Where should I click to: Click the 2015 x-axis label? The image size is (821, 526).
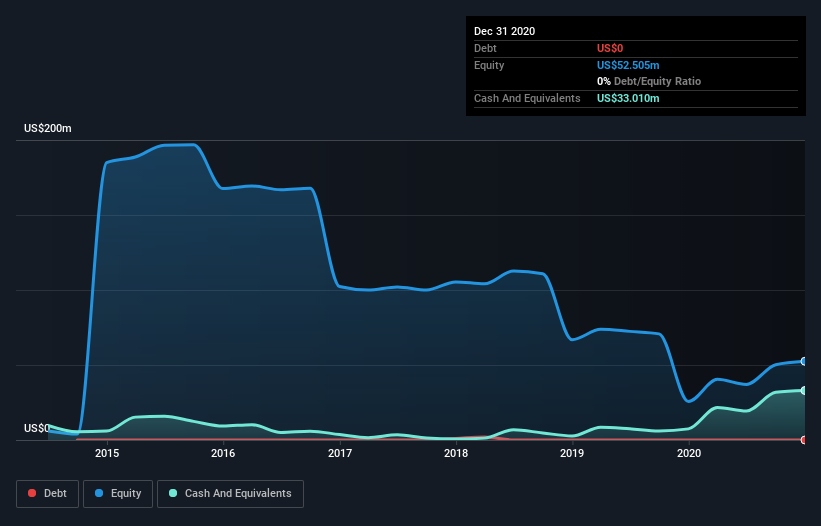[107, 453]
